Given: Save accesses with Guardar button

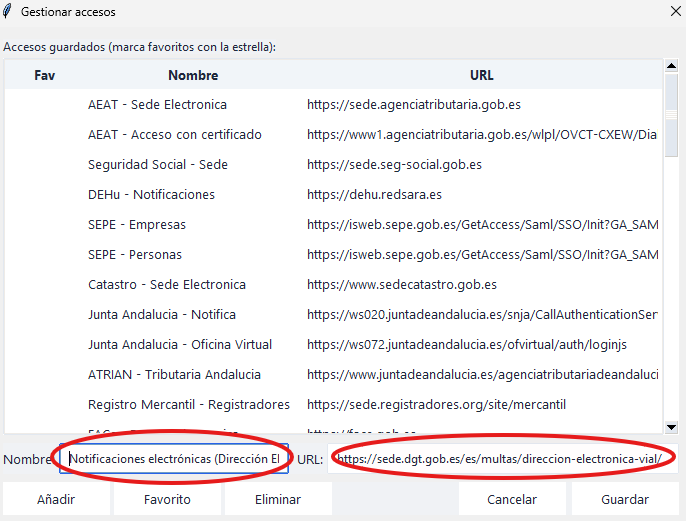Looking at the screenshot, I should 625,499.
